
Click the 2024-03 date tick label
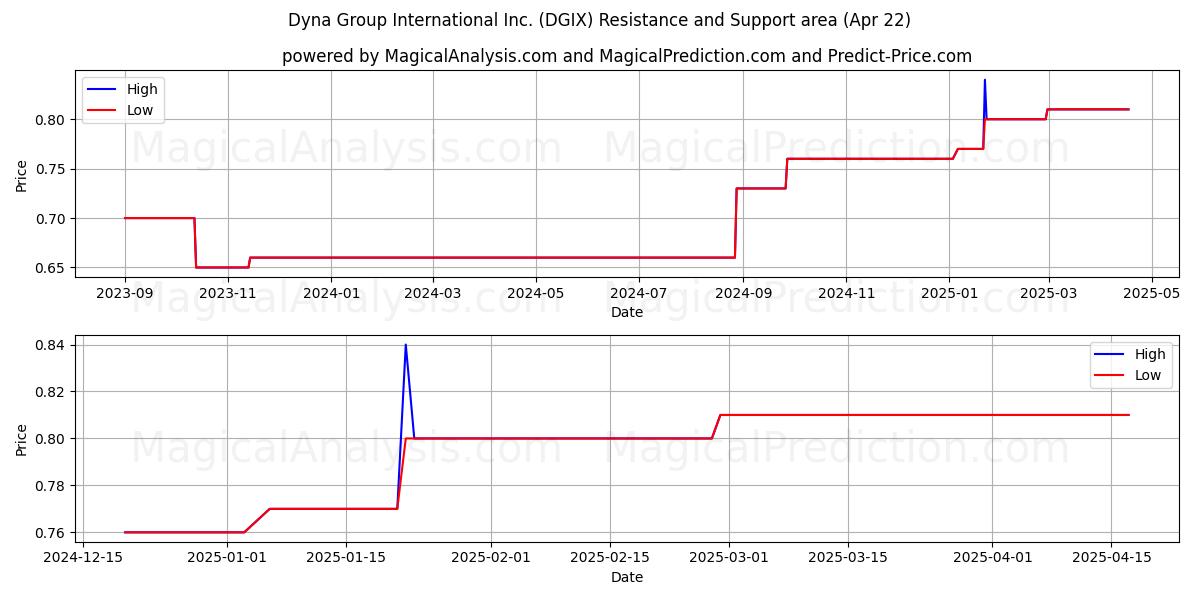(x=432, y=294)
